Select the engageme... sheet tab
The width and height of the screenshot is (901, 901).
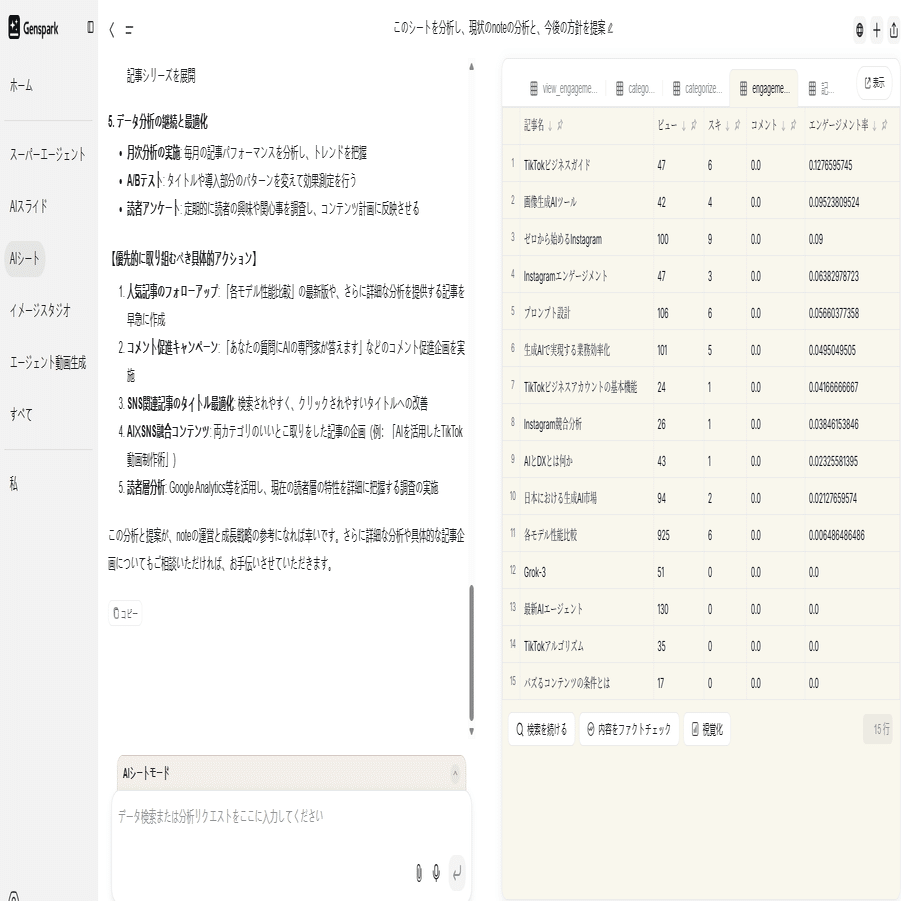[x=764, y=88]
